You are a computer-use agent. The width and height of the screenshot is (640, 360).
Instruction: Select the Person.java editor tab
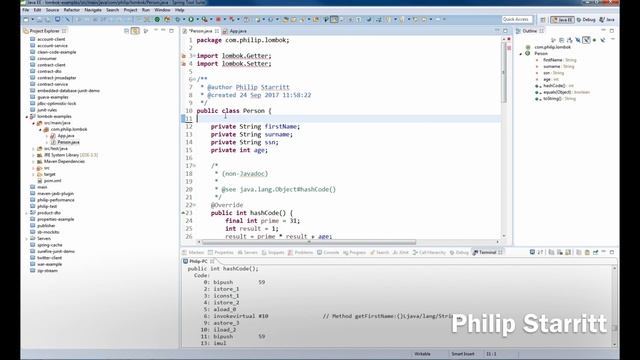[x=200, y=31]
